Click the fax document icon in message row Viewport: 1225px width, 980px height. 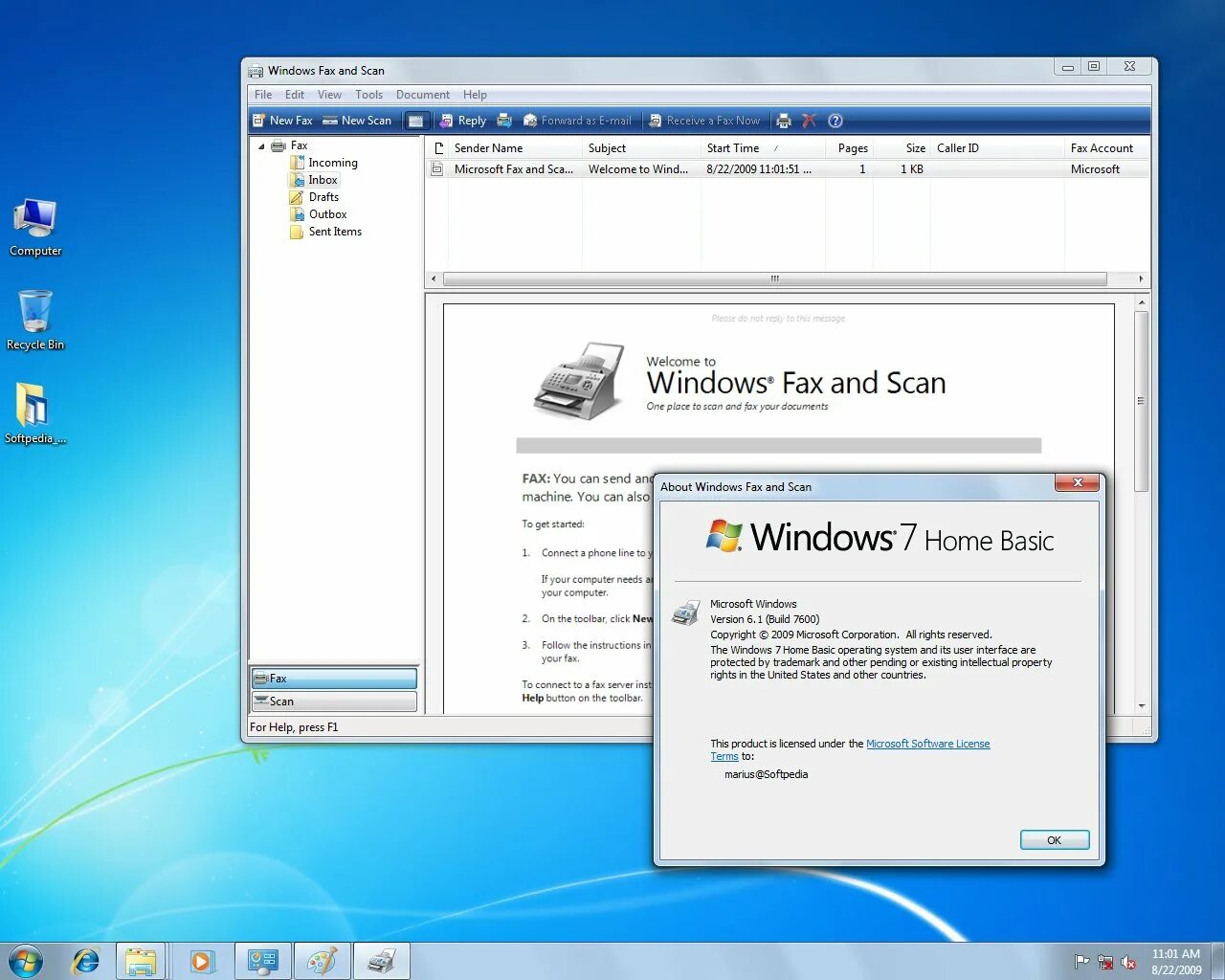coord(437,169)
